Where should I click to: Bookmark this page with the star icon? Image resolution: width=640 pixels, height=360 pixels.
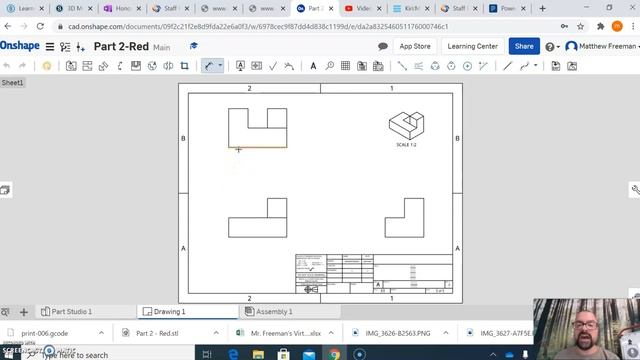point(580,27)
